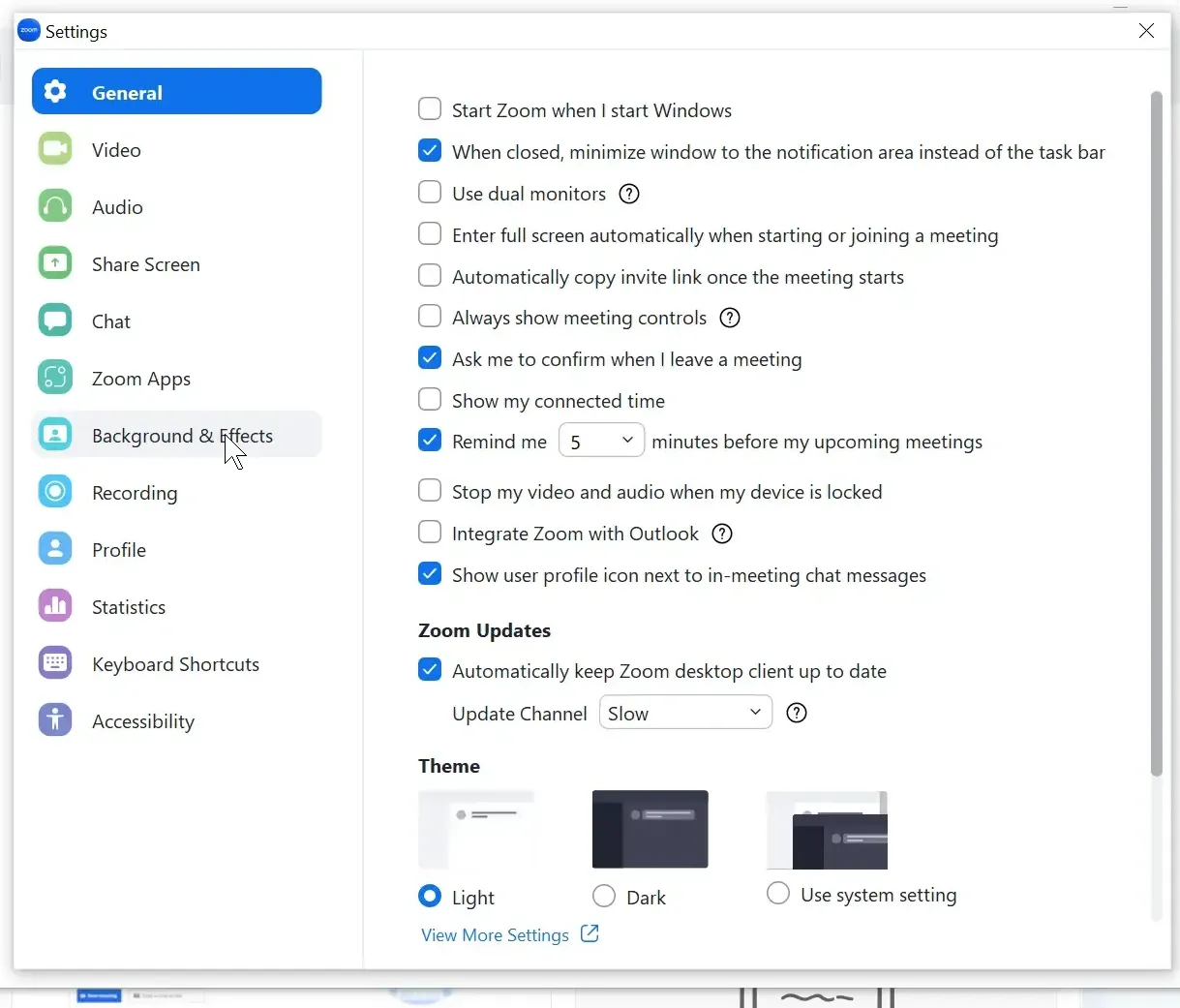Click help icon beside Integrate Zoom with Outlook

(x=722, y=534)
